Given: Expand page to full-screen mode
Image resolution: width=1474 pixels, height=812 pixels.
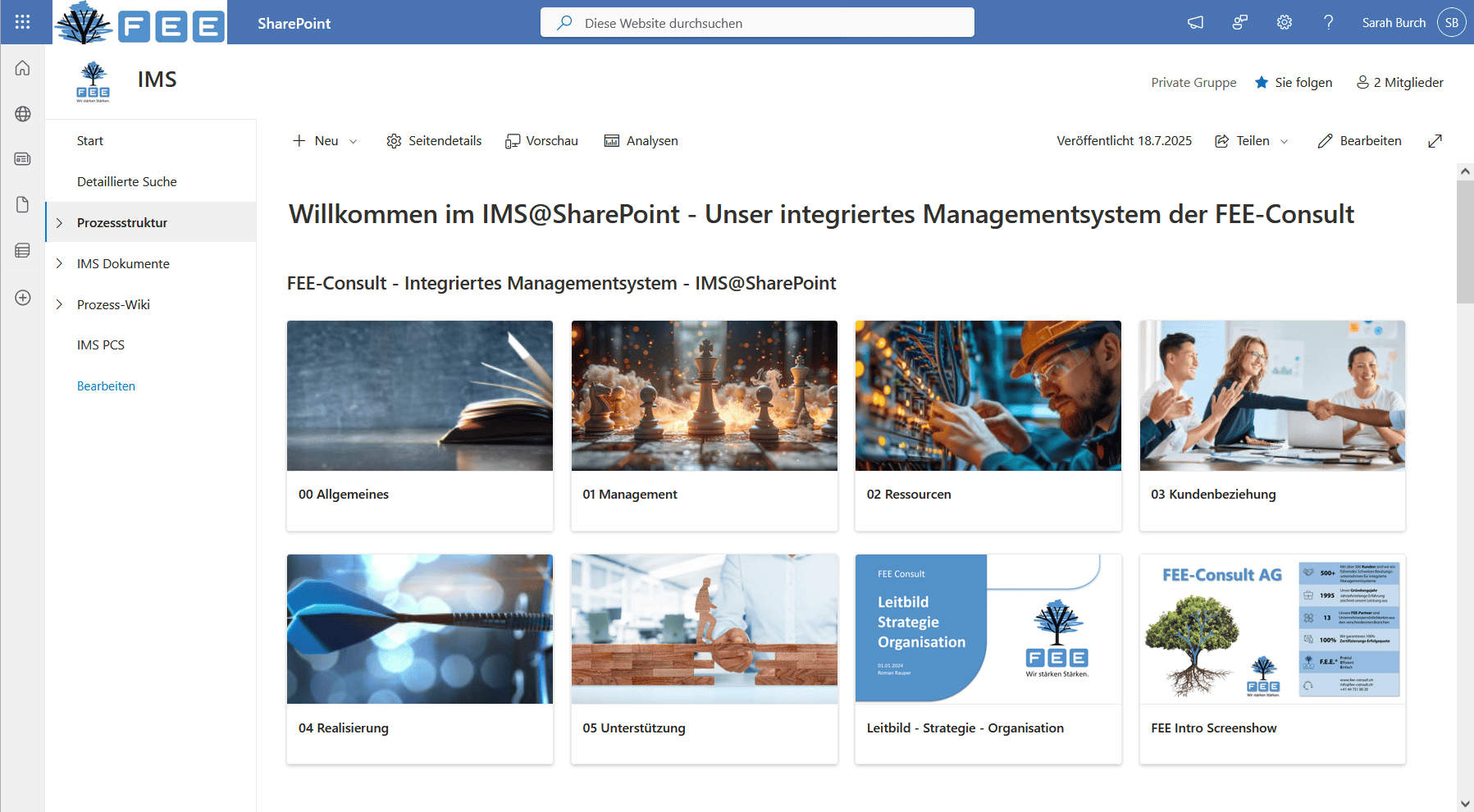Looking at the screenshot, I should pyautogui.click(x=1435, y=141).
